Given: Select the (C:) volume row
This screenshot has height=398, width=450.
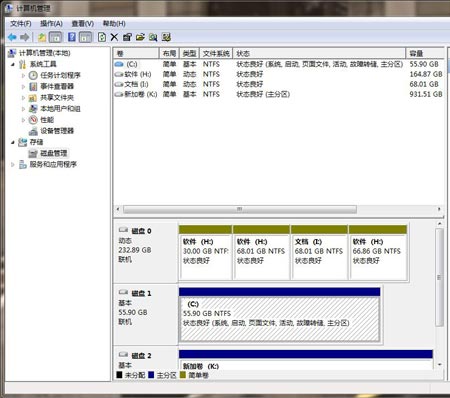Looking at the screenshot, I should point(279,64).
